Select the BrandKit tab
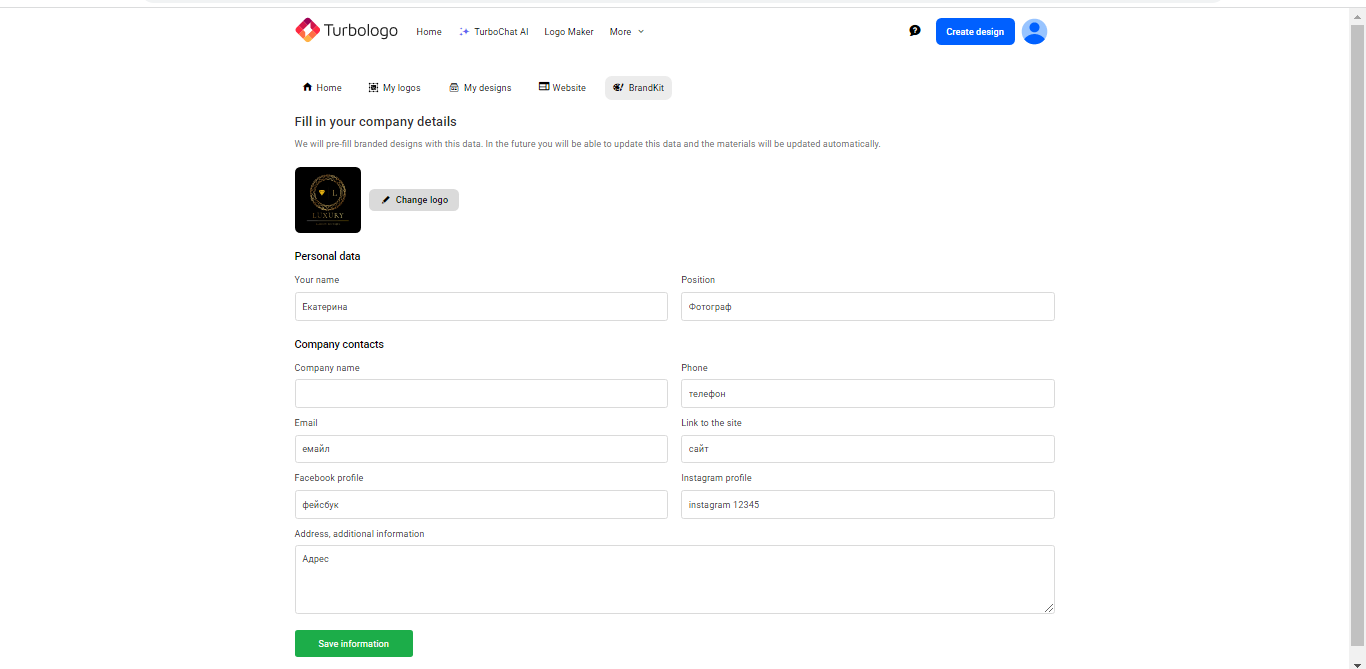 (638, 88)
